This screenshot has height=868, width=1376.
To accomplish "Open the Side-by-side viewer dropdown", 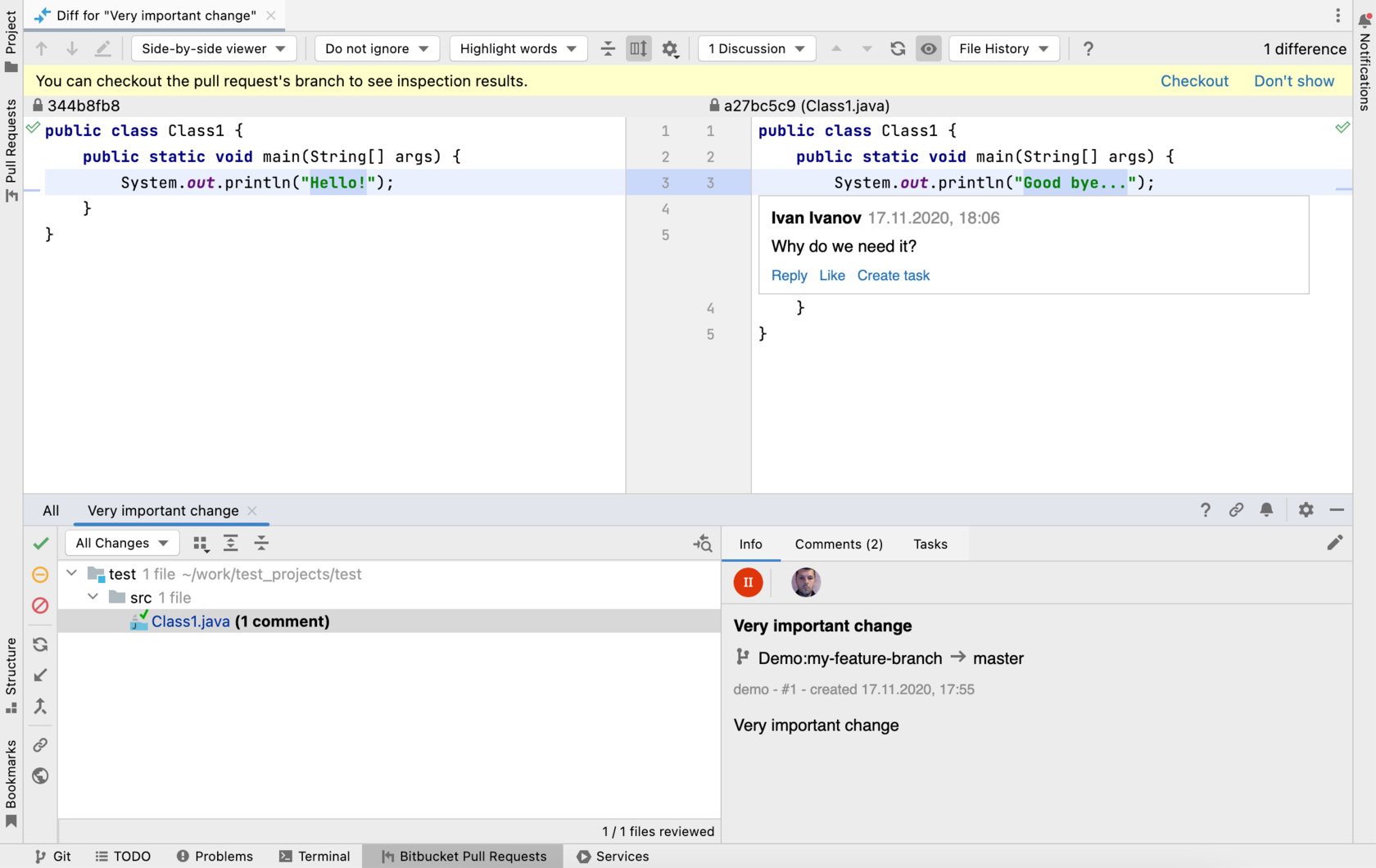I will 213,48.
